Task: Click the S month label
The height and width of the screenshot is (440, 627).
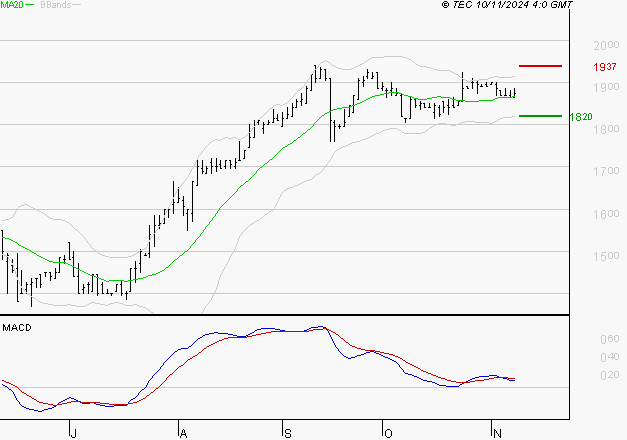Action: point(288,433)
